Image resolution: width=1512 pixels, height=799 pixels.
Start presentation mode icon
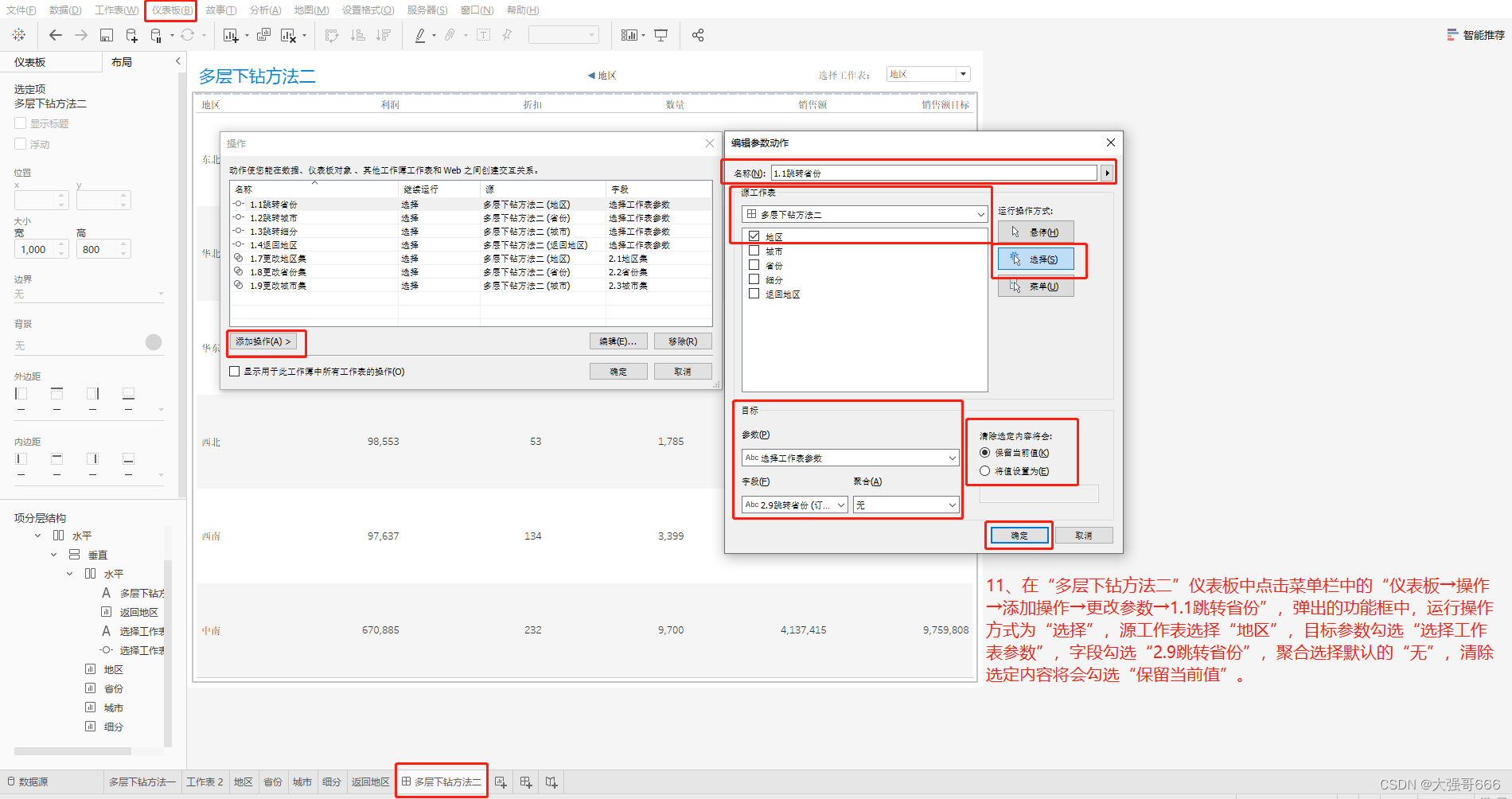tap(661, 35)
